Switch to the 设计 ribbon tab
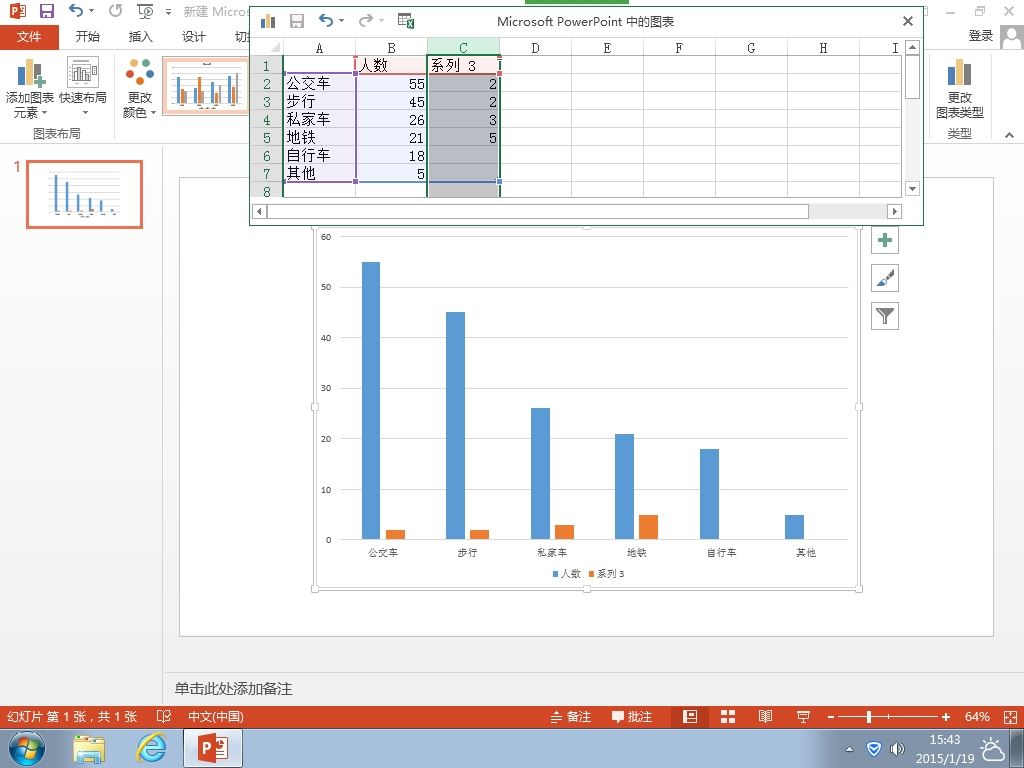This screenshot has height=768, width=1024. click(x=193, y=37)
